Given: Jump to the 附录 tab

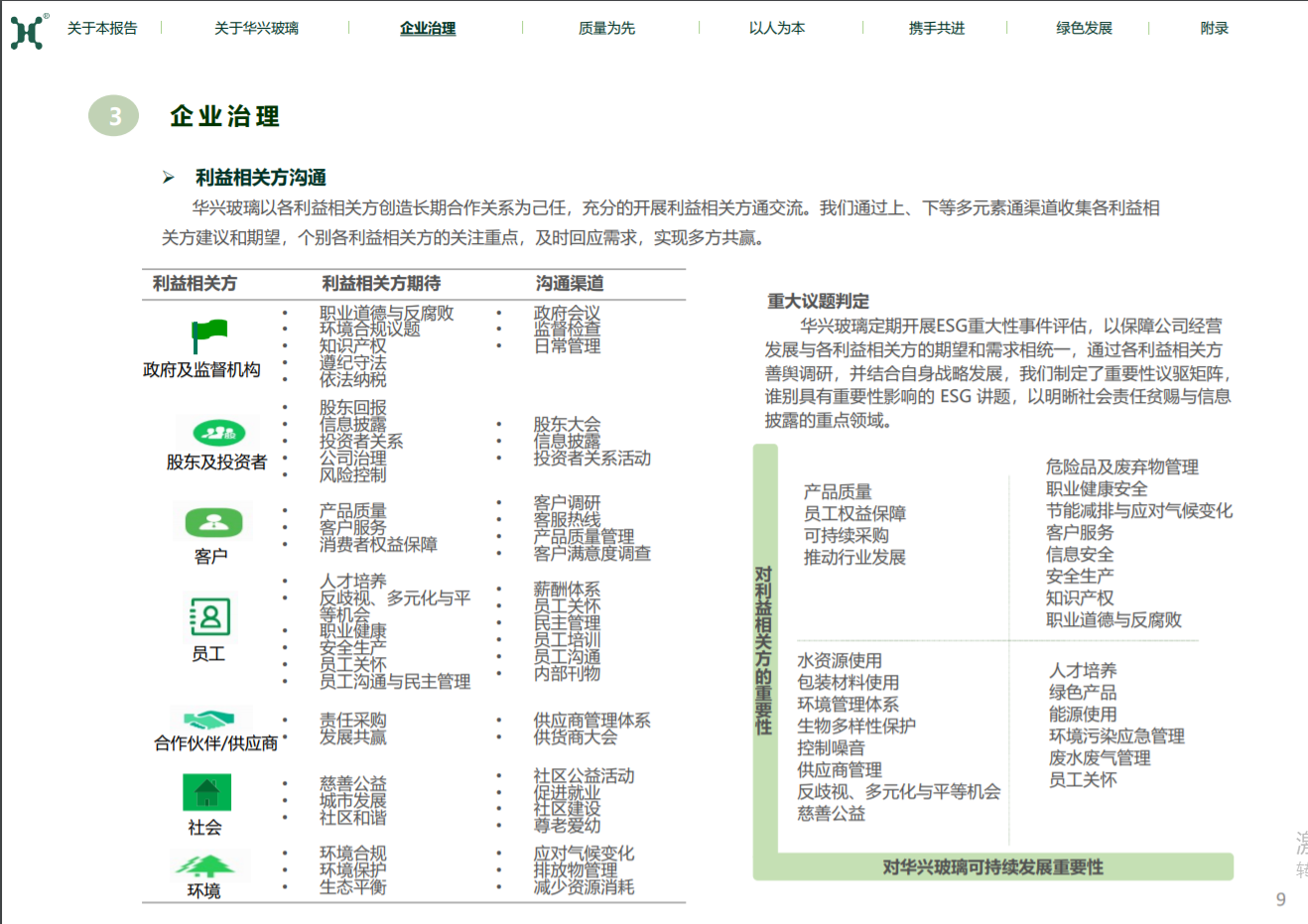Looking at the screenshot, I should point(1215,28).
